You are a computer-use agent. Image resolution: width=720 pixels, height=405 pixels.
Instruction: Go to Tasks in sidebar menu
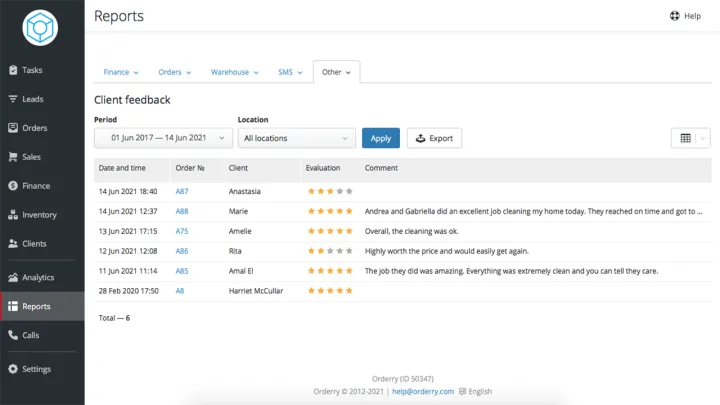tap(32, 70)
